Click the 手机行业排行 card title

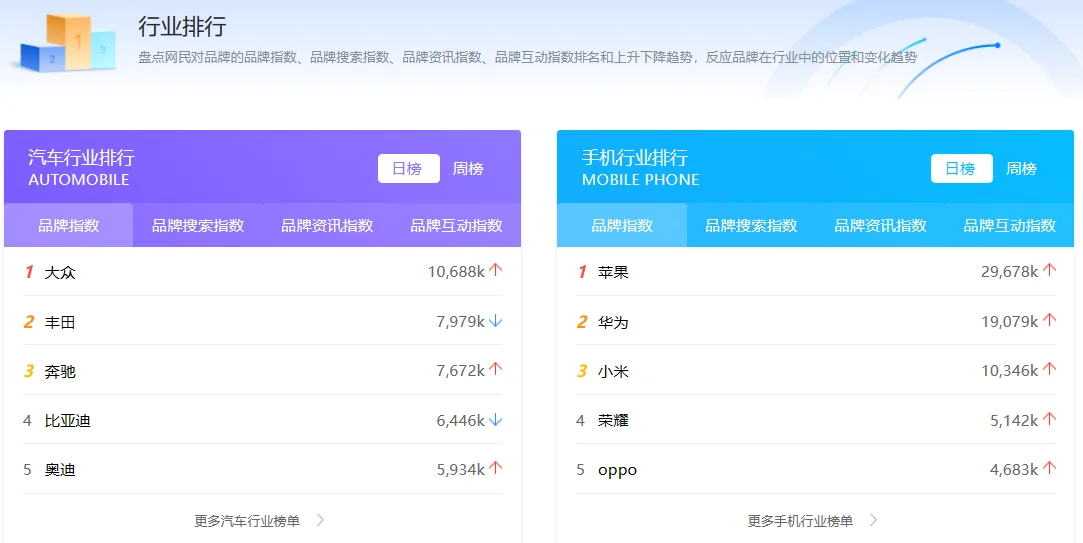[x=635, y=158]
